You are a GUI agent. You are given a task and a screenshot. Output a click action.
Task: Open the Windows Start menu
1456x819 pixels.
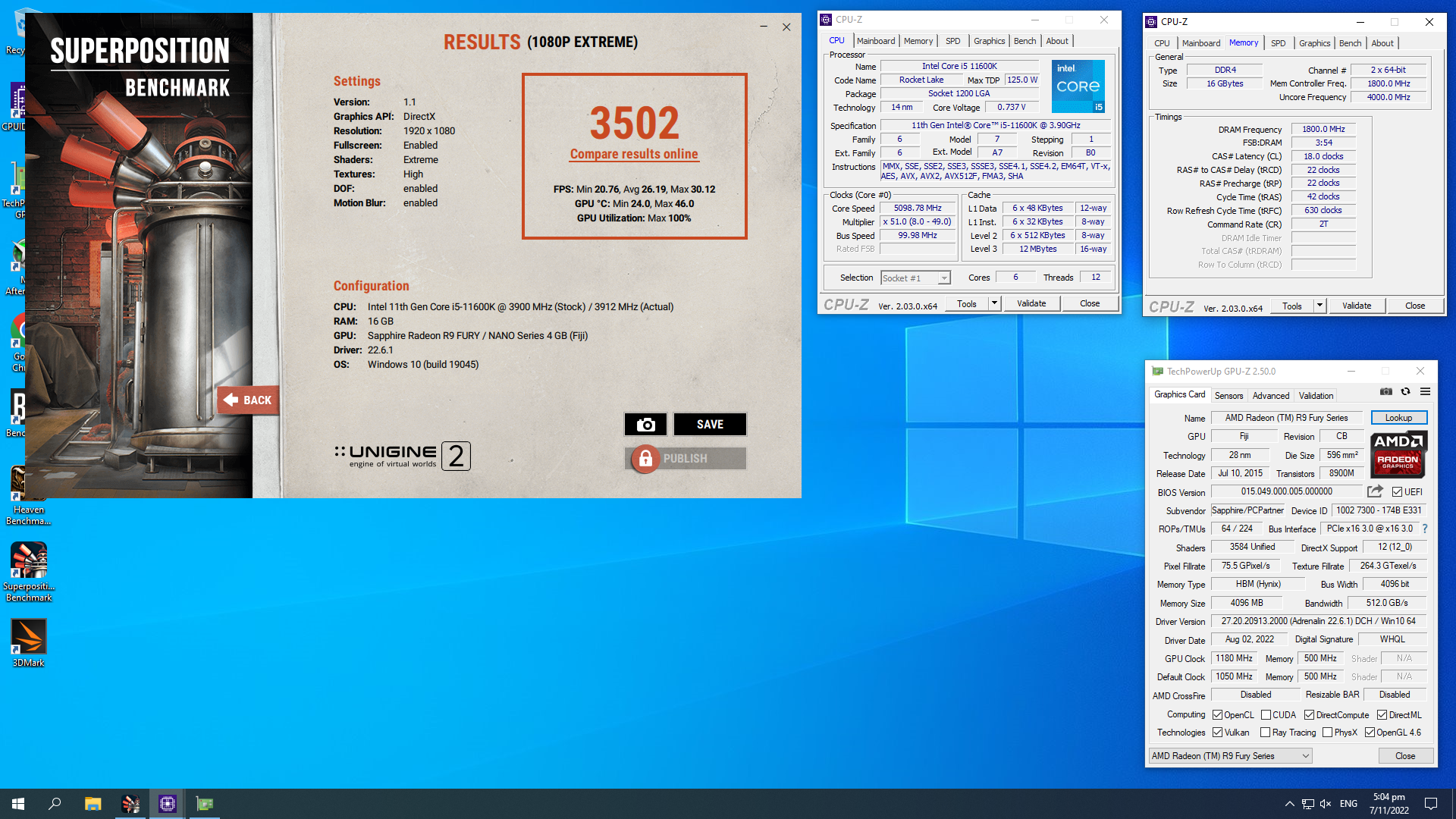coord(18,804)
